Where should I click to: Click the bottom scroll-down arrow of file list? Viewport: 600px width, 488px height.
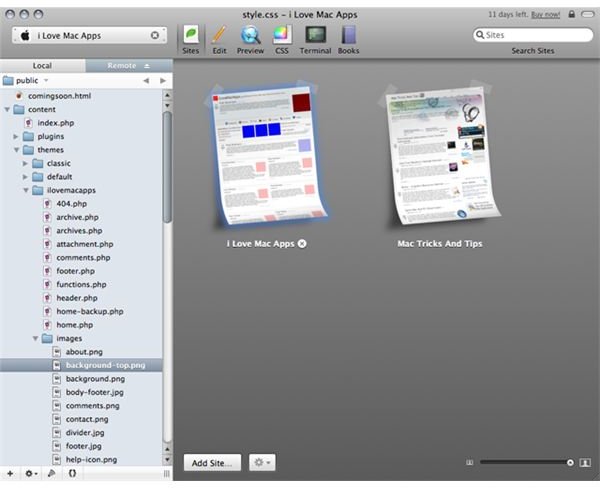167,459
